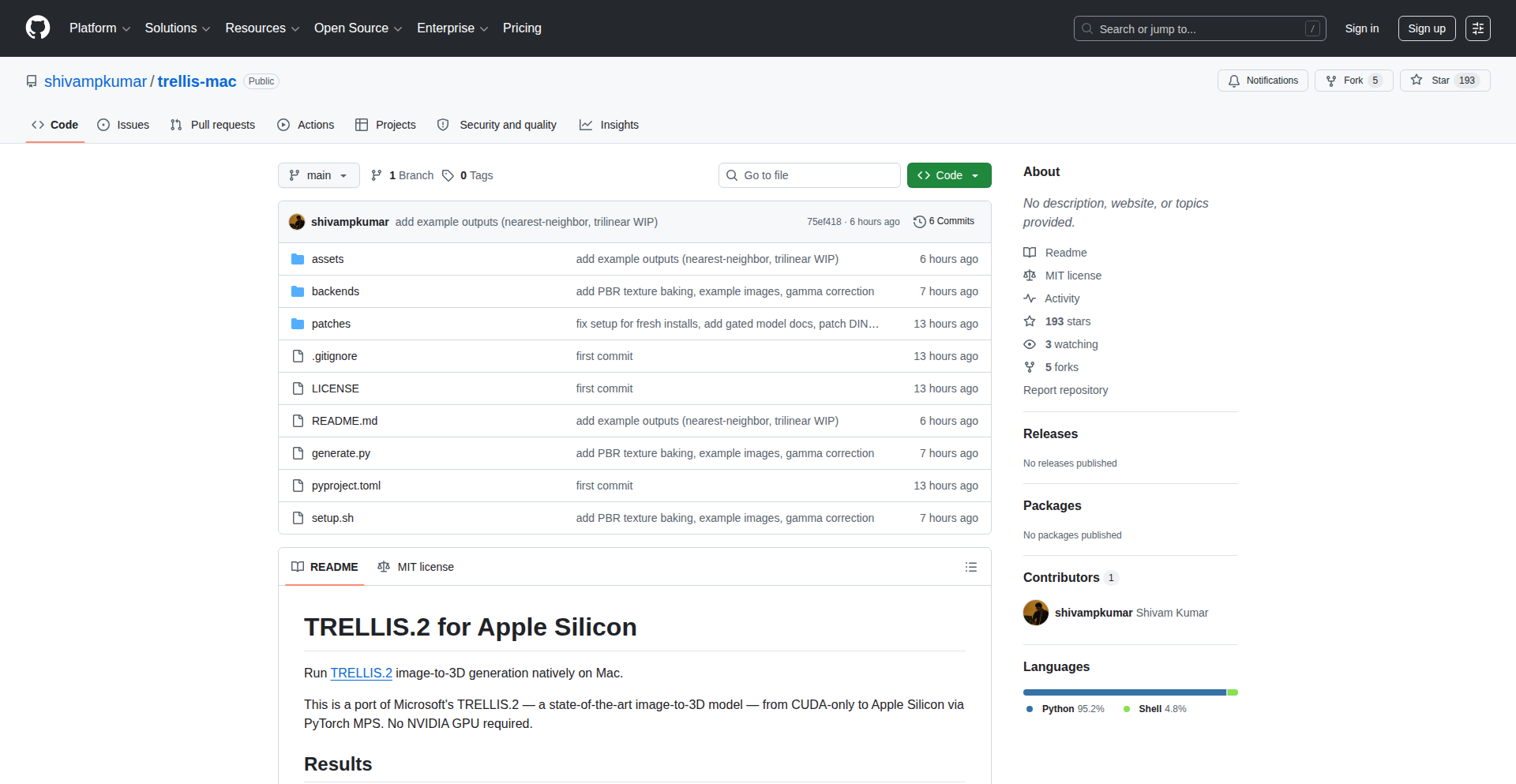Star the trellis-mac repository
The height and width of the screenshot is (784, 1516).
pyautogui.click(x=1432, y=81)
